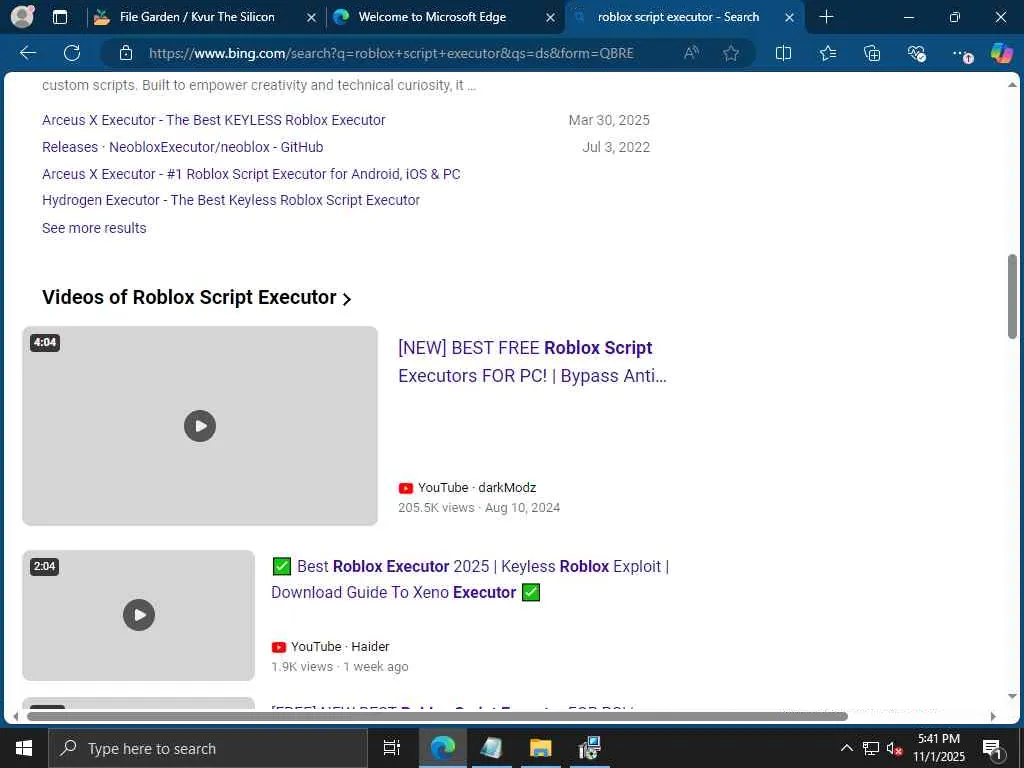Open the notepad-like app on taskbar
1024x768 pixels.
click(x=492, y=748)
